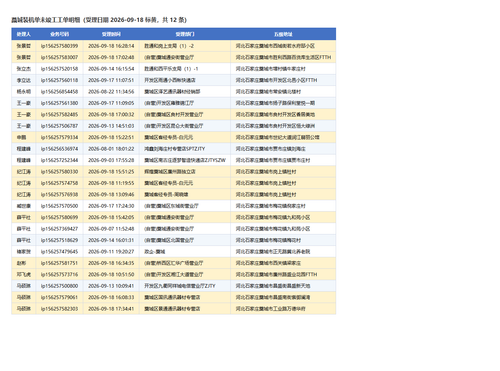Click business number ip156256854458
The height and width of the screenshot is (371, 500).
(x=59, y=92)
